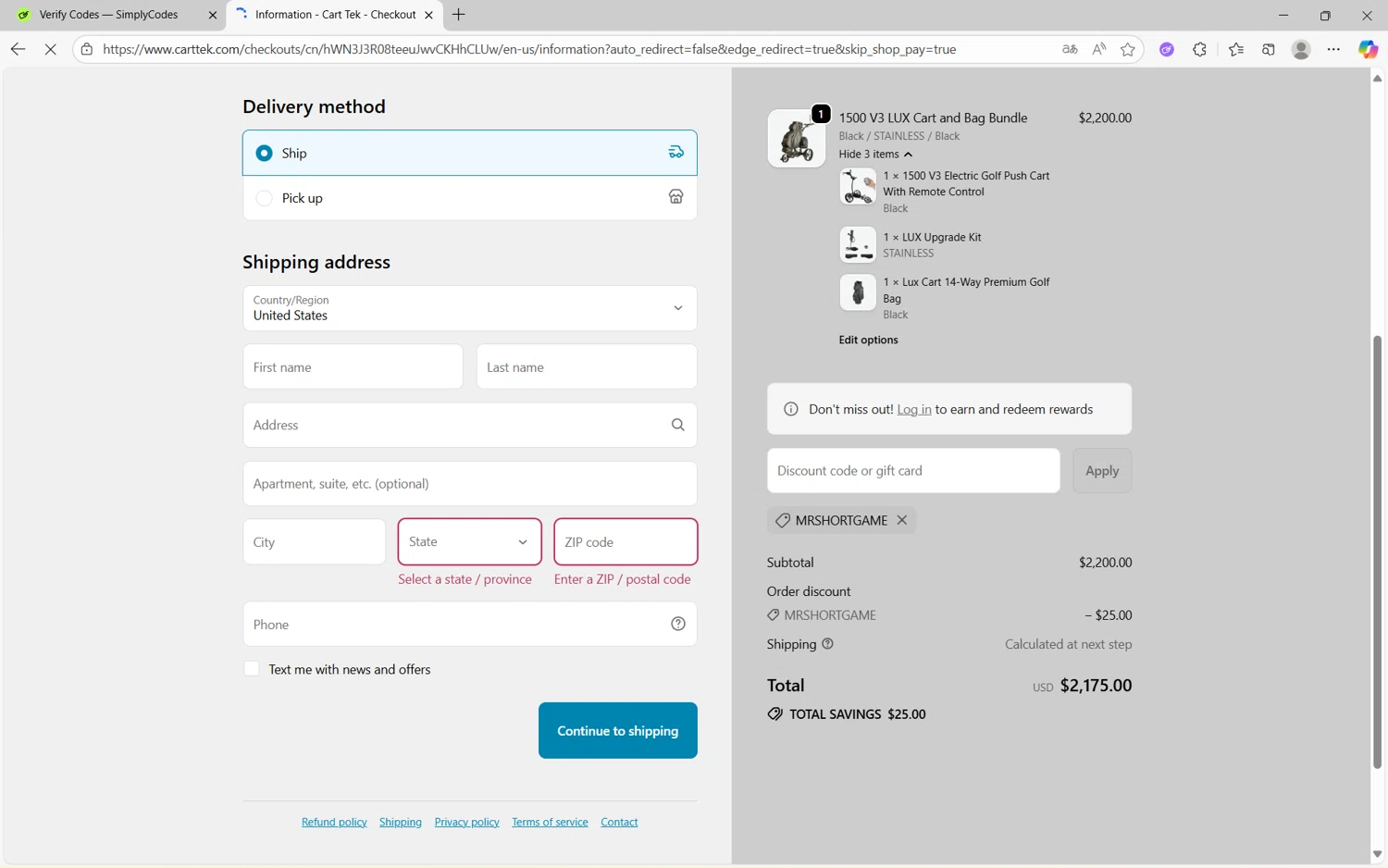Go back to the previous page
The image size is (1388, 868).
pos(18,49)
